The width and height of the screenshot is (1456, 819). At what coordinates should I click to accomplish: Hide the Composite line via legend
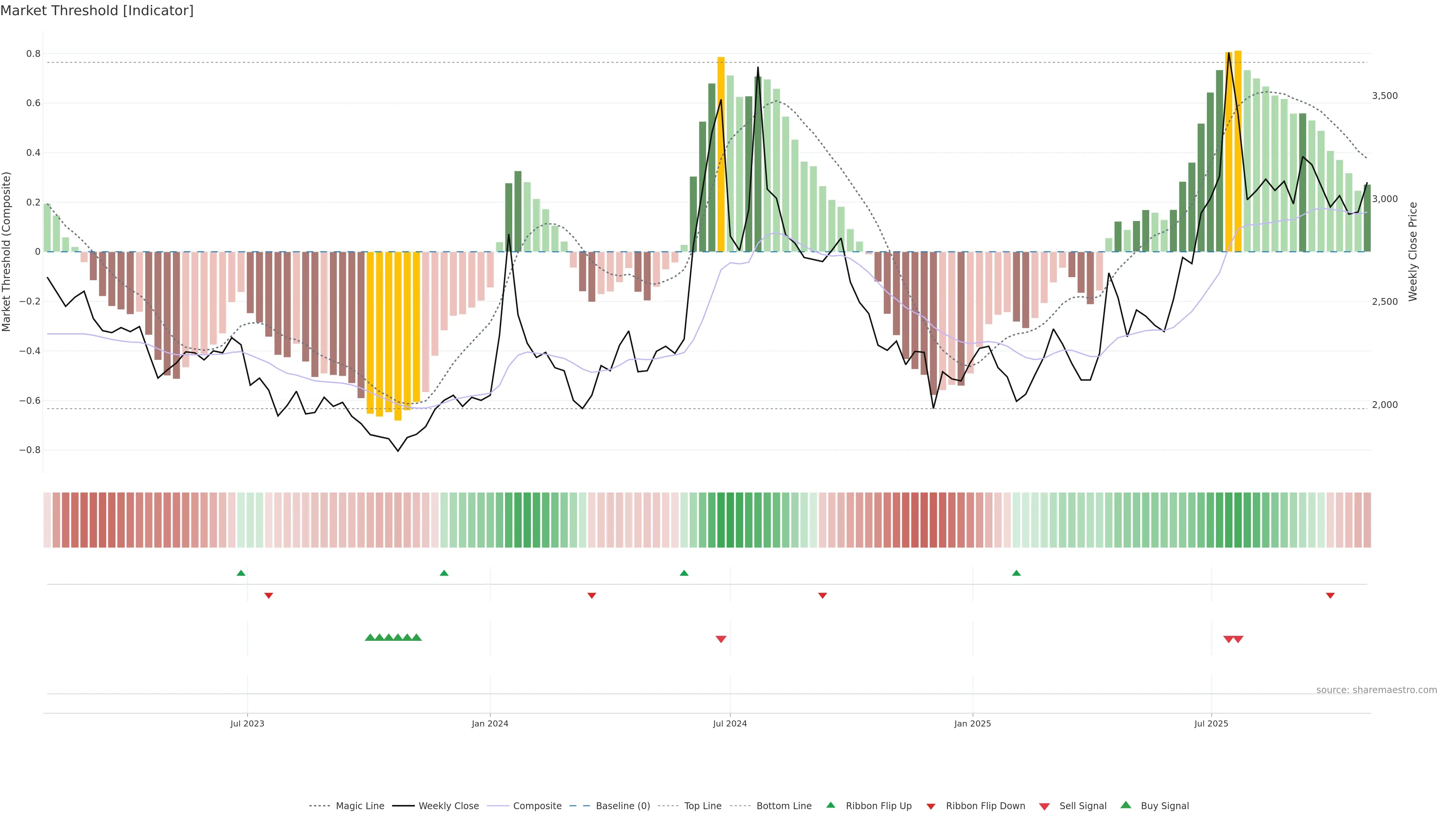pyautogui.click(x=537, y=806)
